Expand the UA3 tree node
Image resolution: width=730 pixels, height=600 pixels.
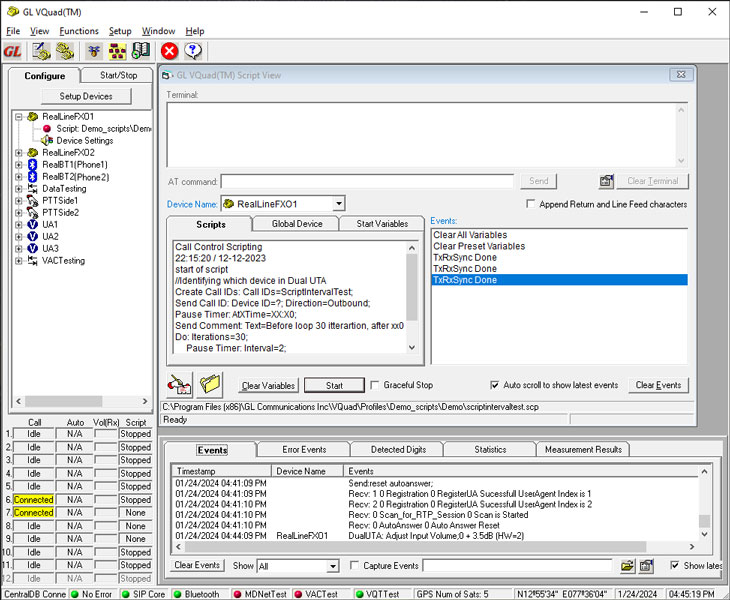(19, 249)
